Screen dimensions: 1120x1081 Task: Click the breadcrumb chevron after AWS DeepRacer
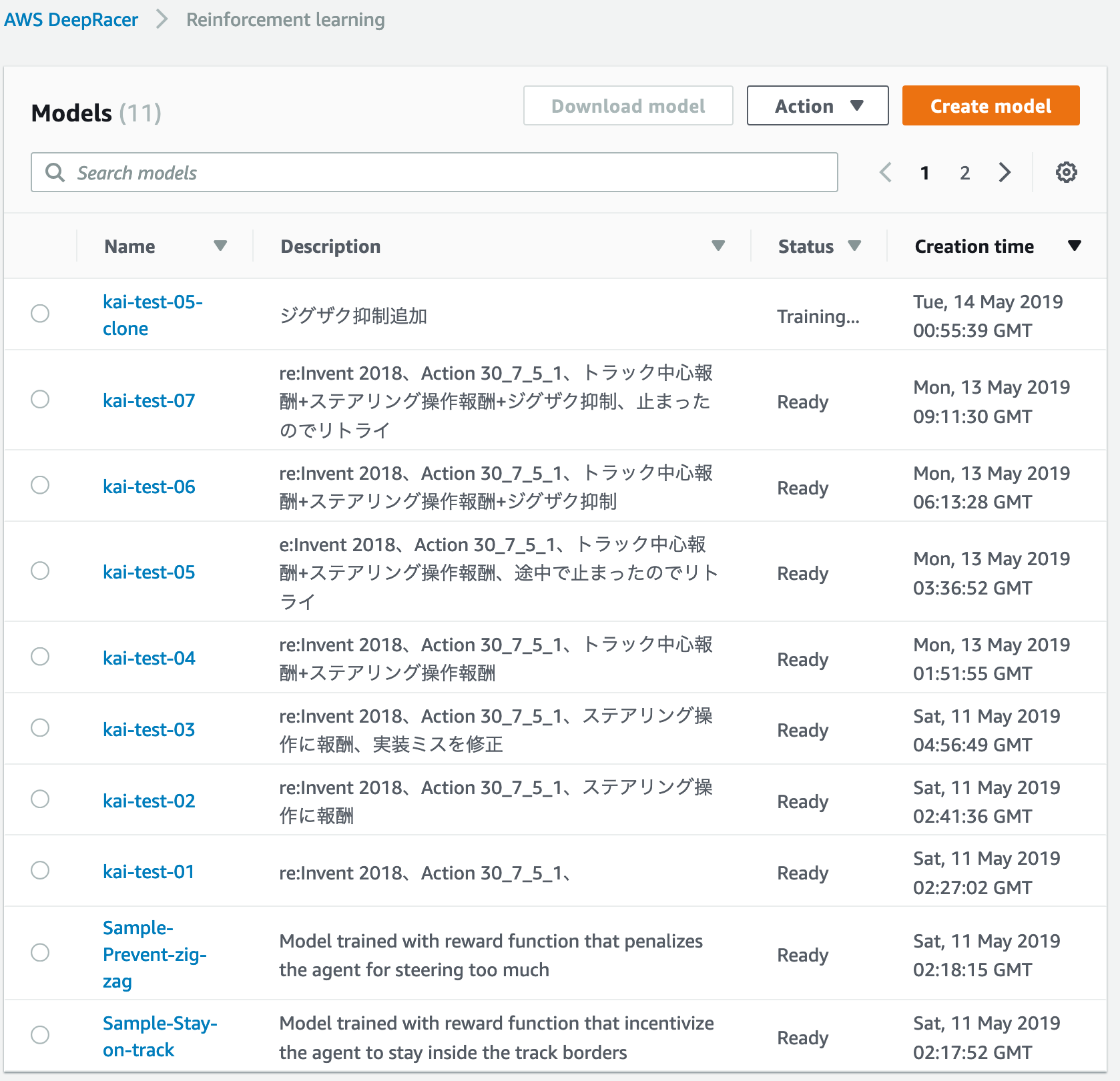[161, 20]
